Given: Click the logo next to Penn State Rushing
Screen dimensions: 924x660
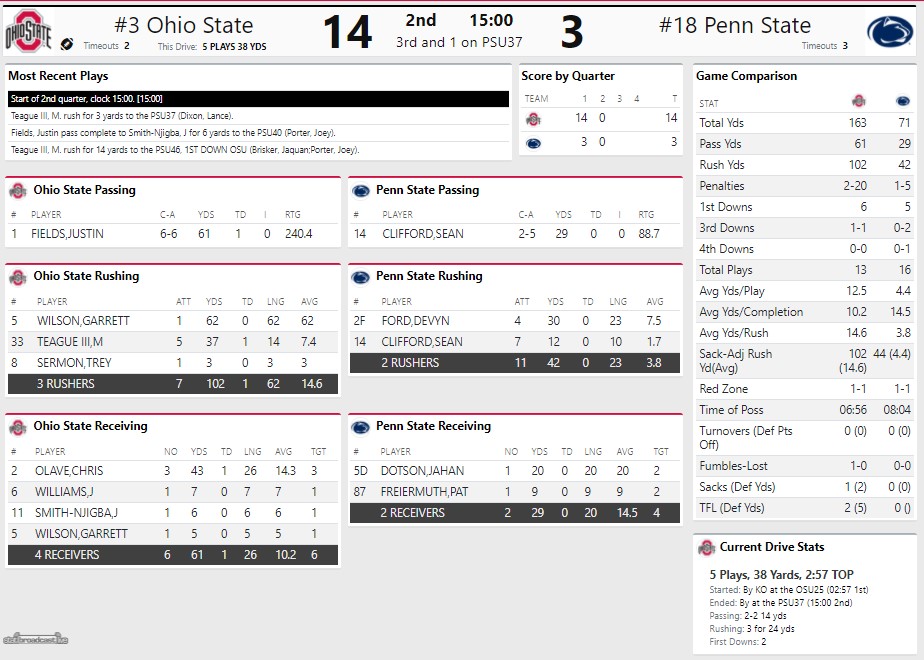Looking at the screenshot, I should (x=361, y=277).
